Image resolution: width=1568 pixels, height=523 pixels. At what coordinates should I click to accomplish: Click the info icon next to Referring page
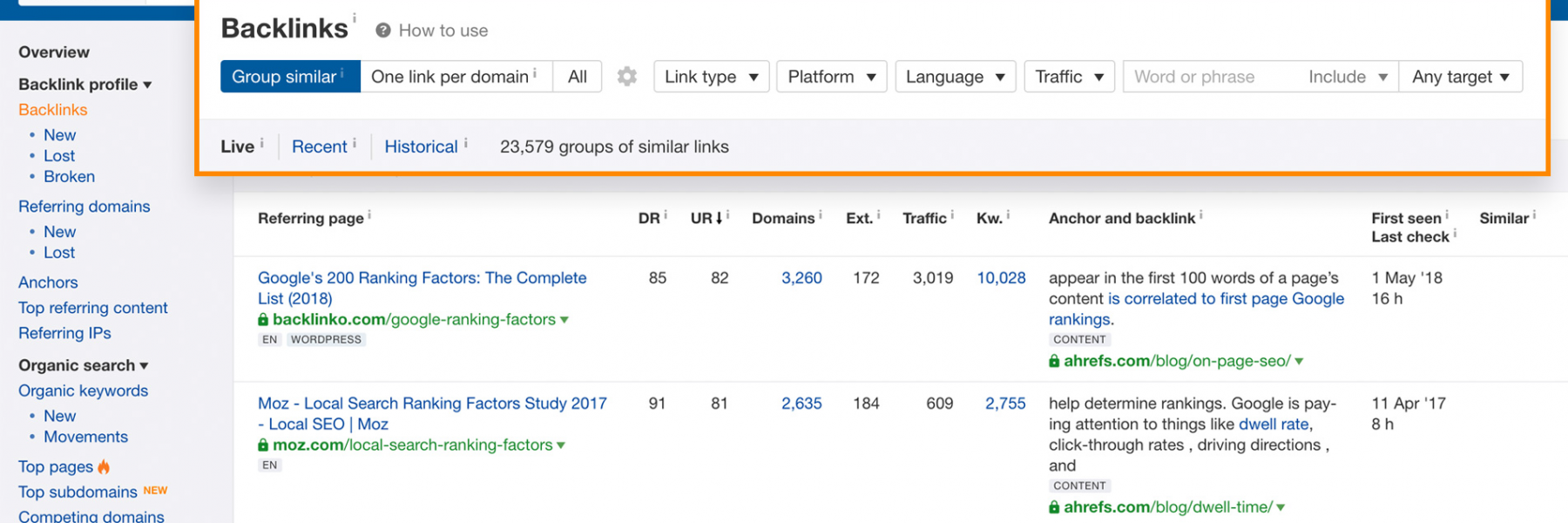pos(369,214)
